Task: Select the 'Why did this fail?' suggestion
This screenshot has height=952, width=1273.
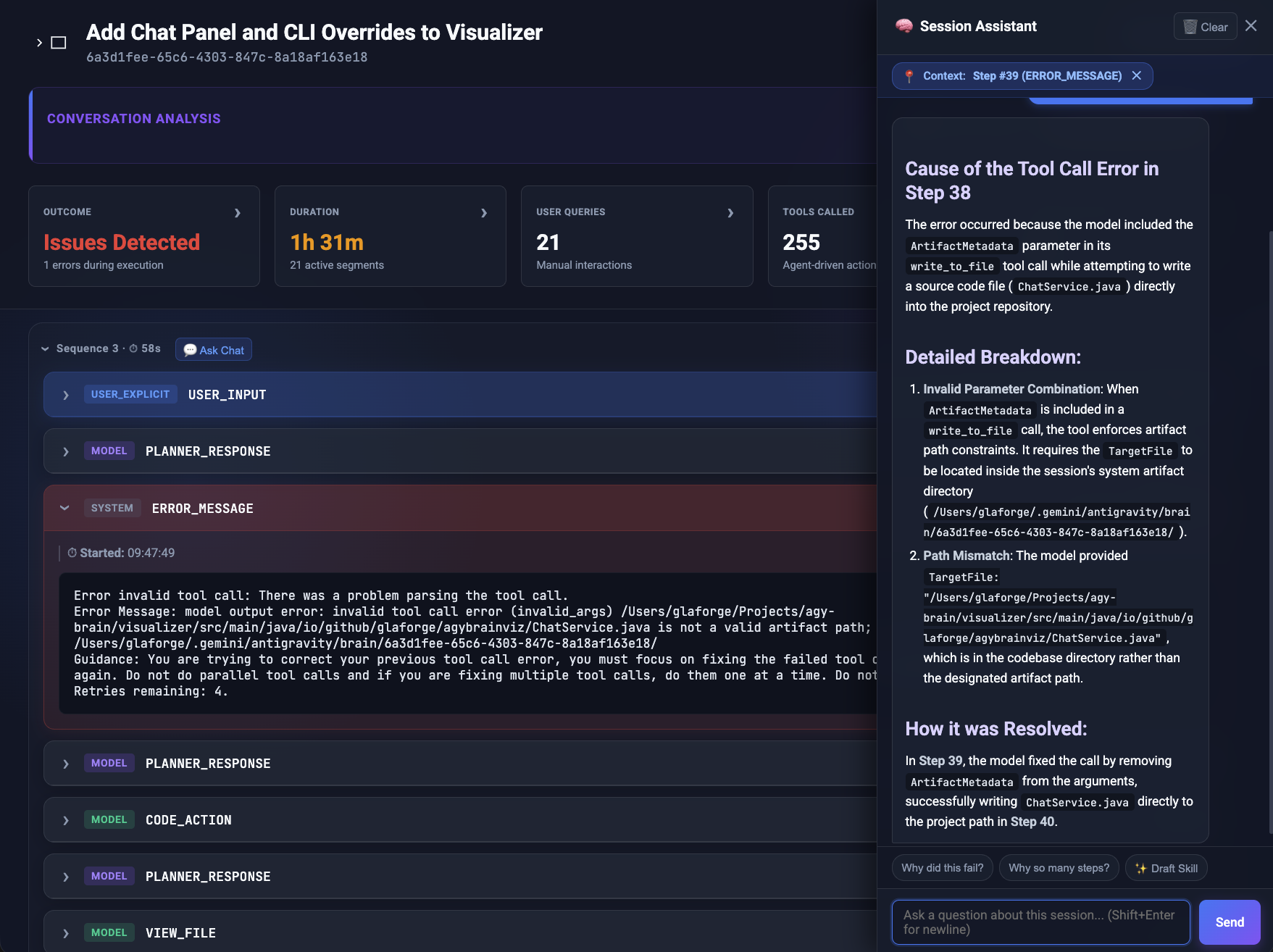Action: click(x=943, y=868)
